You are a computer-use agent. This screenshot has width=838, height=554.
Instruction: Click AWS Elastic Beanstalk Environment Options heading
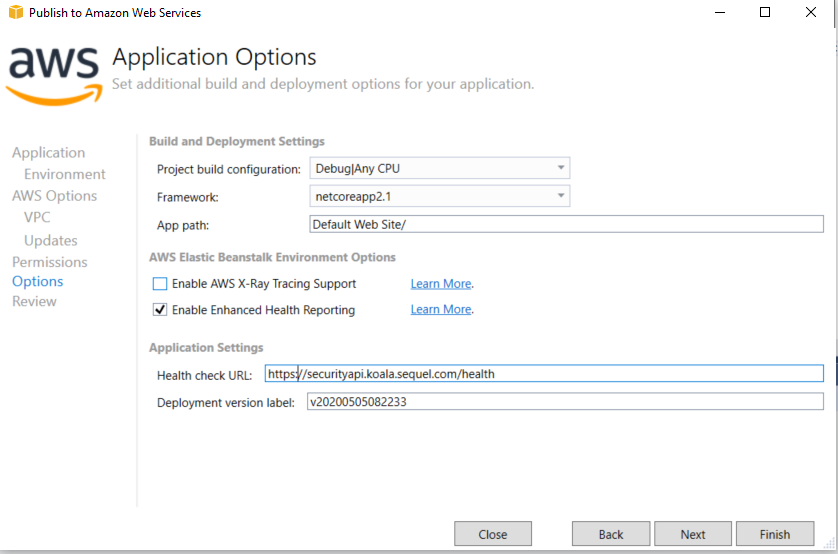[272, 257]
